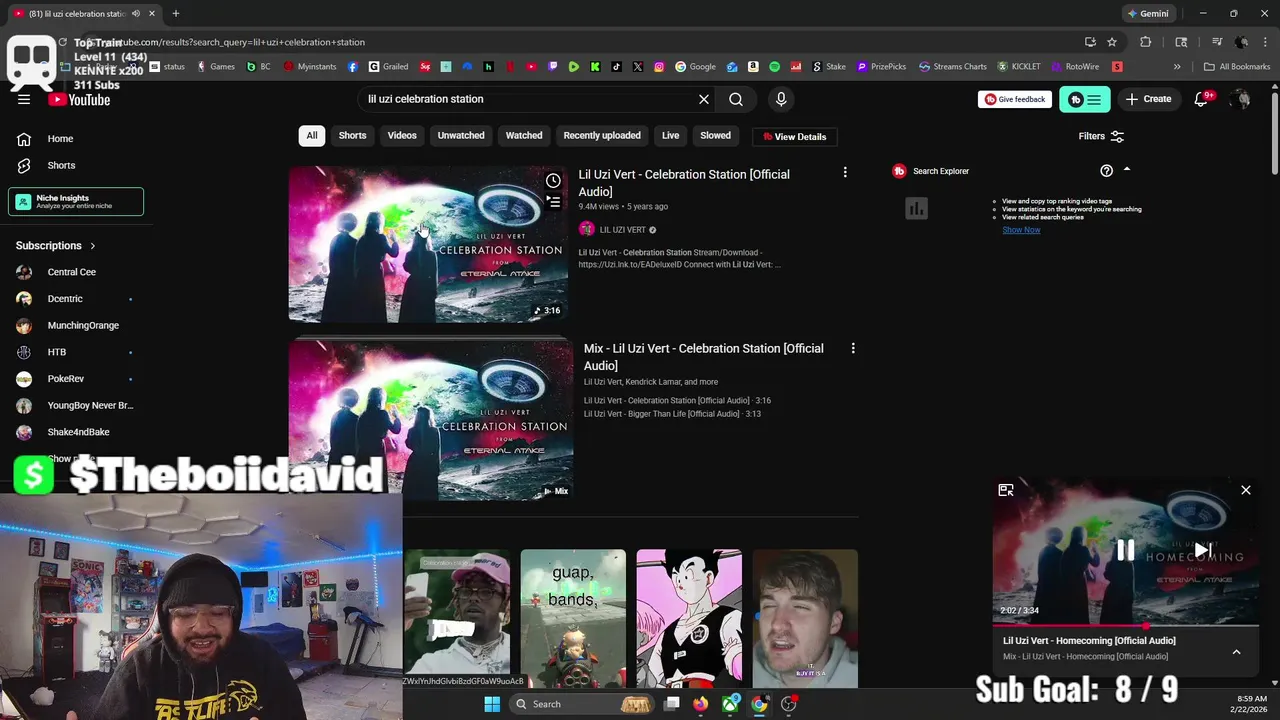The image size is (1280, 720).
Task: Bookmark this page with the star icon
Action: click(1112, 42)
